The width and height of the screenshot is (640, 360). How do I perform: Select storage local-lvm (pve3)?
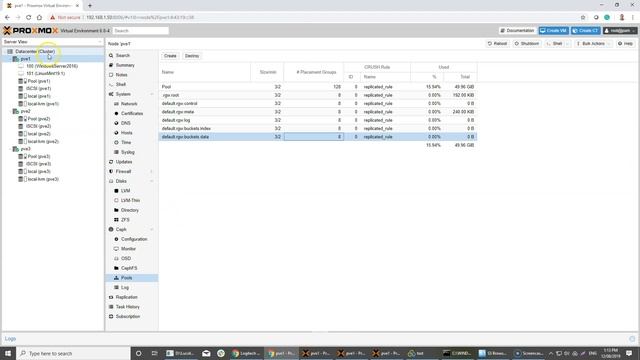(x=43, y=179)
